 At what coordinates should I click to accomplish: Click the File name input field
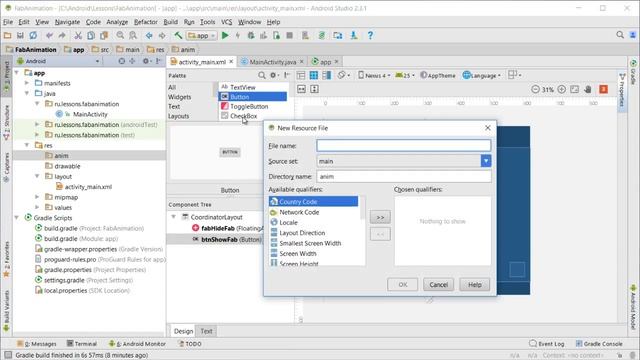(404, 146)
